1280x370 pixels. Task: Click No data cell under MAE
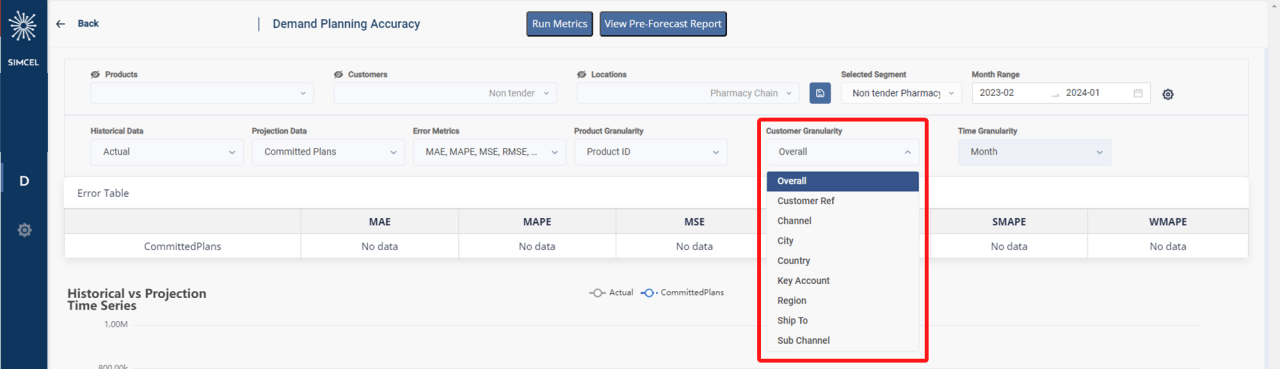[380, 246]
